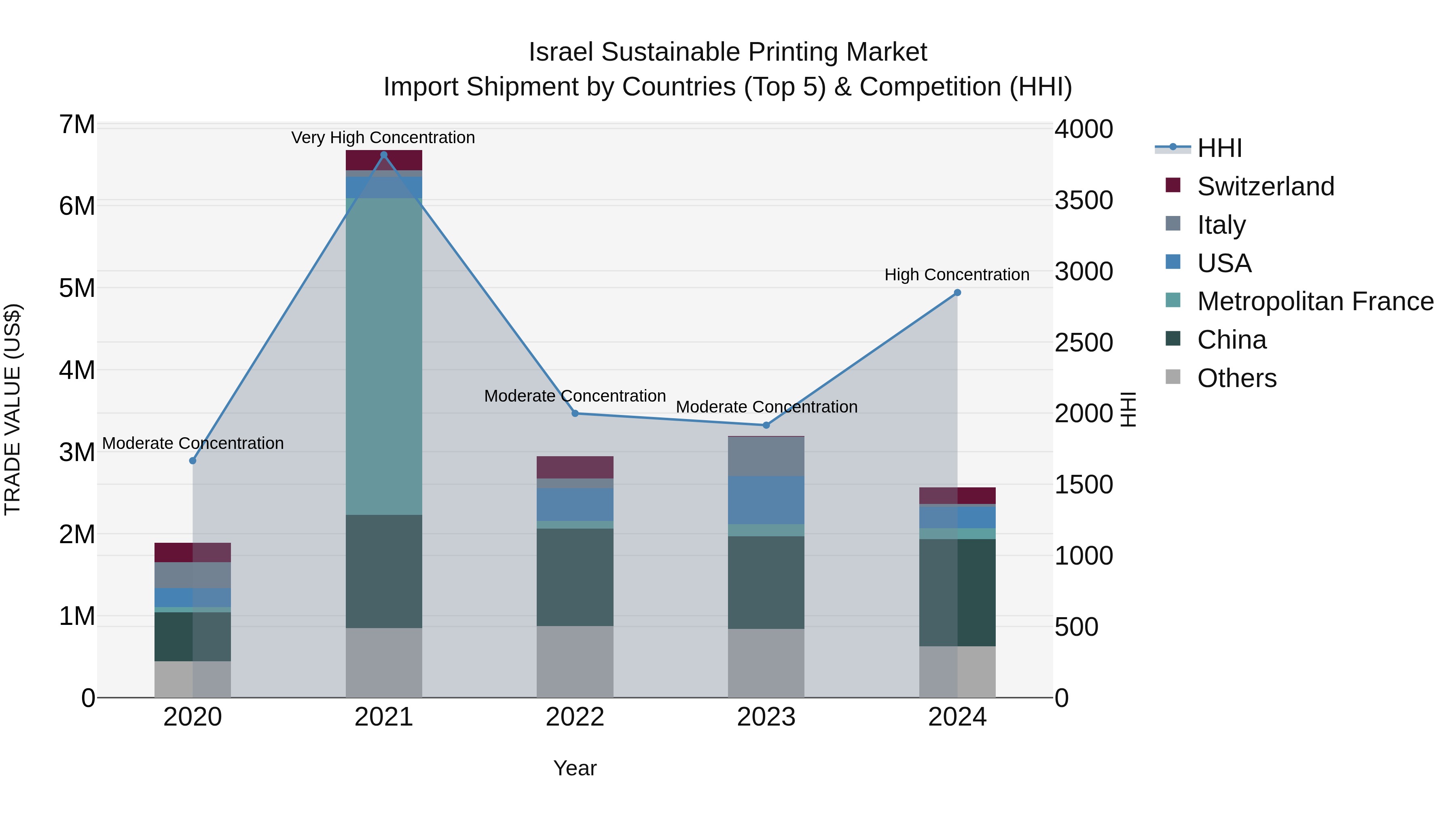The width and height of the screenshot is (1456, 819).
Task: Click the 'Very High Concentration' annotation
Action: [x=383, y=138]
